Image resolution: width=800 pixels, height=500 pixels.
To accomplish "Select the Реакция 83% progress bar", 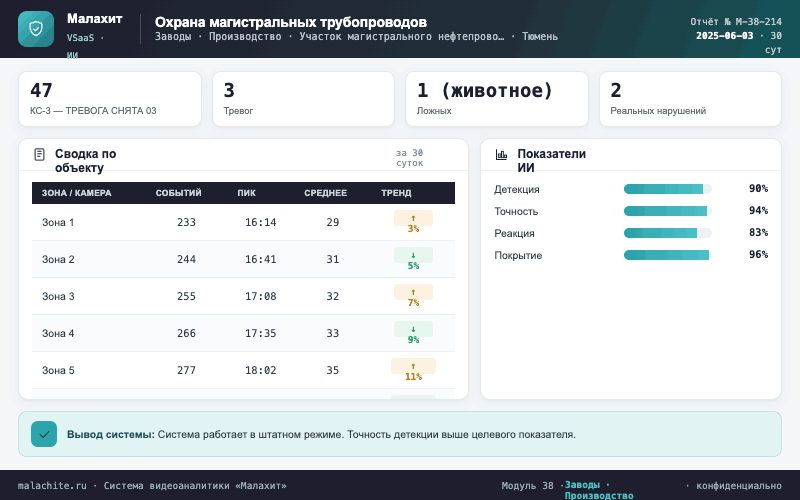I will (667, 233).
